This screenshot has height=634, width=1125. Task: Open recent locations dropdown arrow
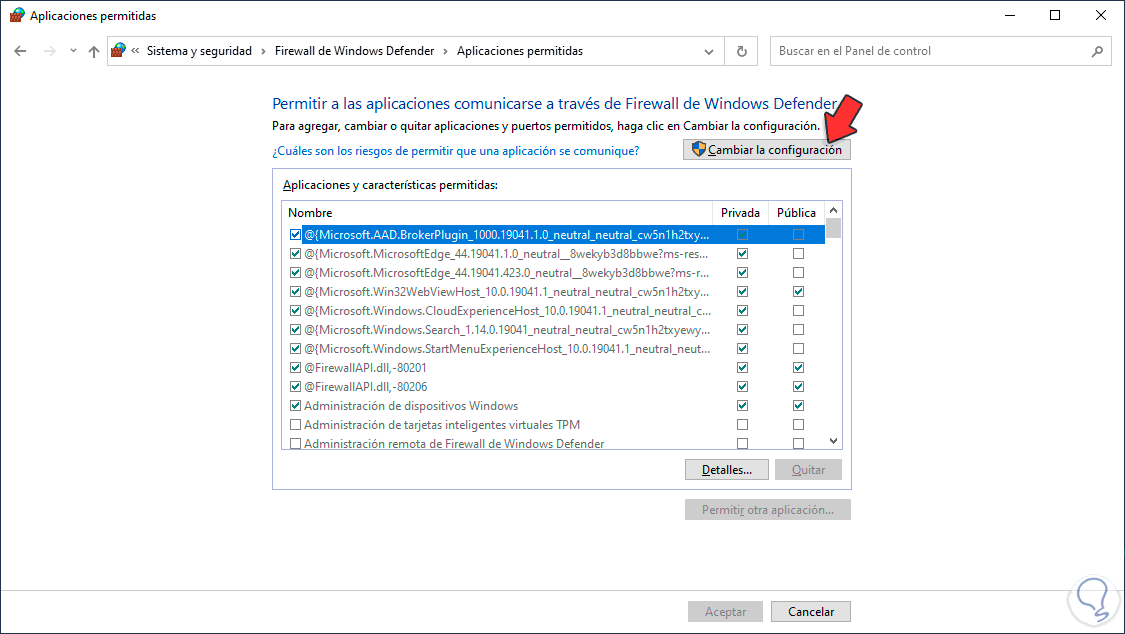(73, 51)
